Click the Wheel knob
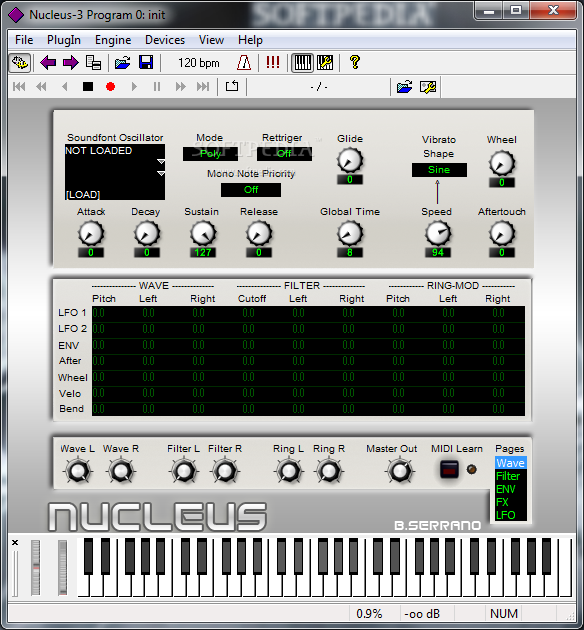 click(502, 163)
